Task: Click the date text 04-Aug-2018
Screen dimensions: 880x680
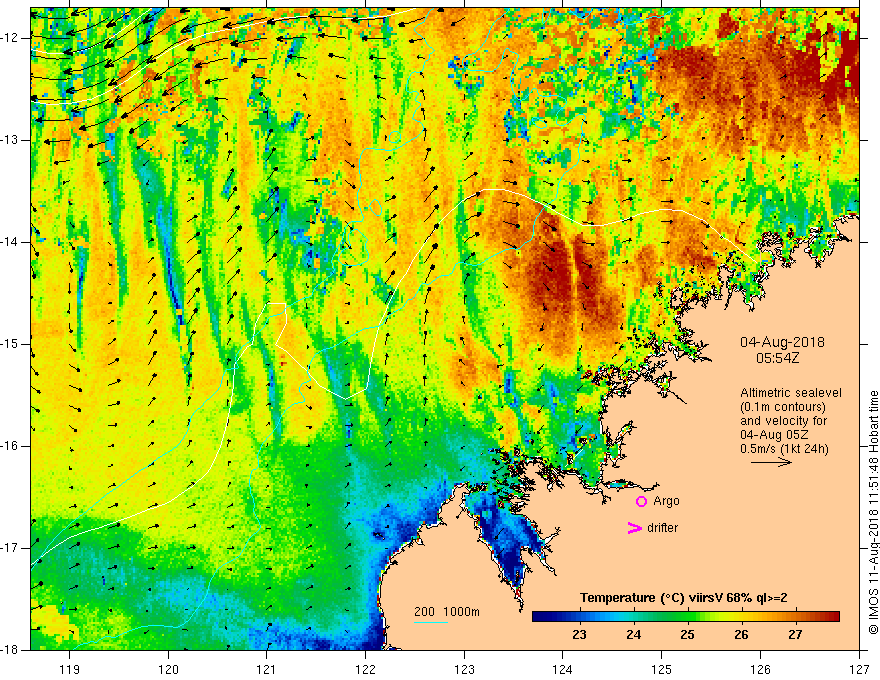Action: 782,342
